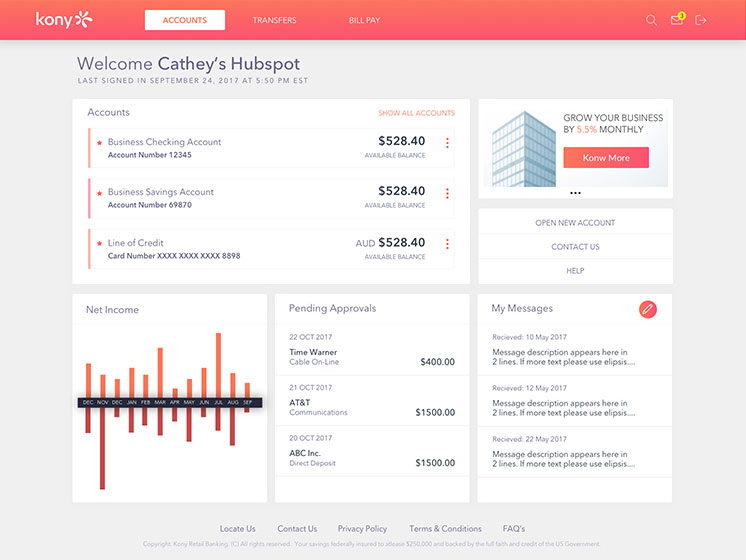Click the Konw More button
Screen dimensions: 746x560
[606, 157]
